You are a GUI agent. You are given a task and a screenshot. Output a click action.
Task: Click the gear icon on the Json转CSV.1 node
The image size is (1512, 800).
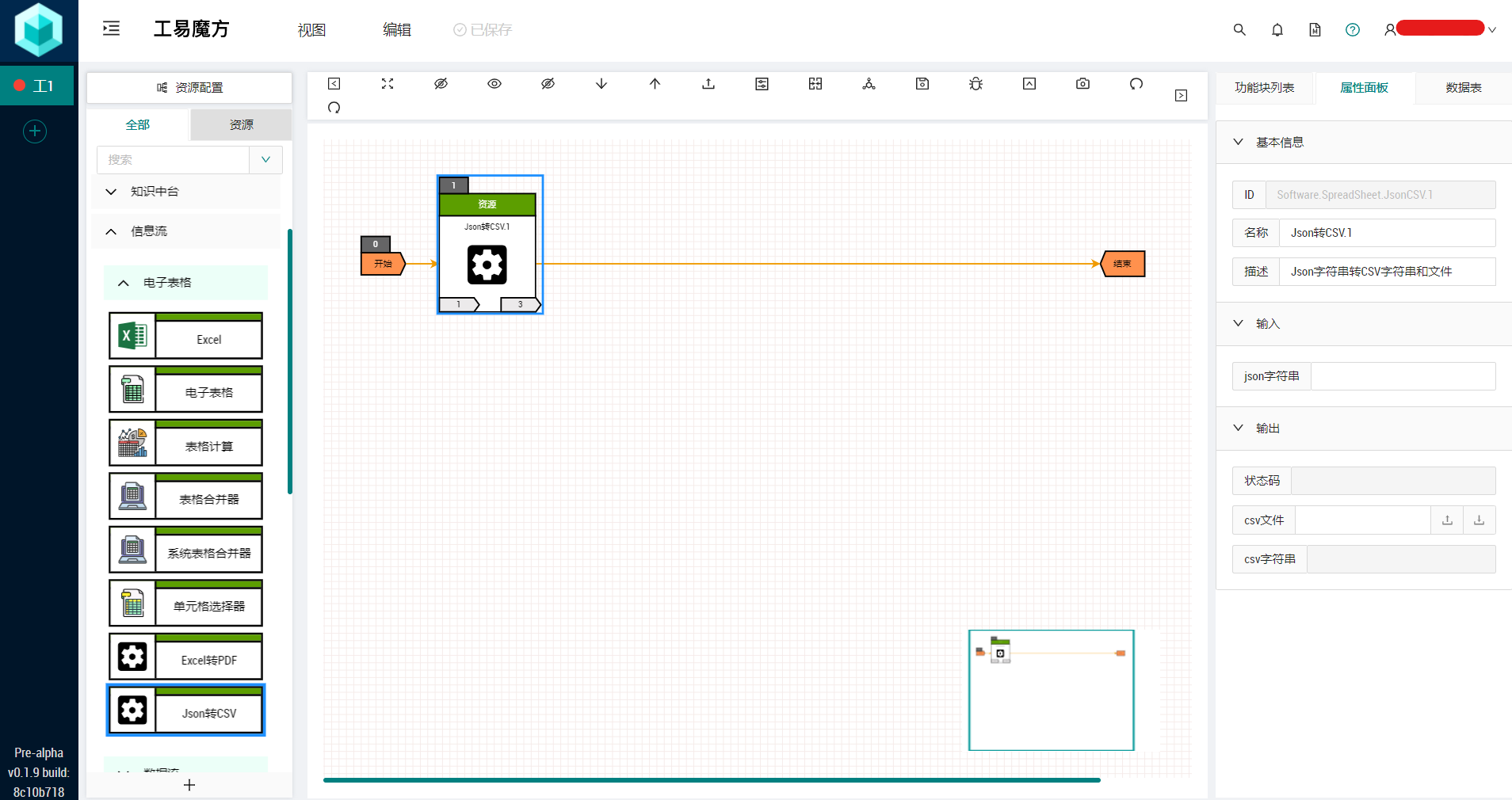point(487,265)
